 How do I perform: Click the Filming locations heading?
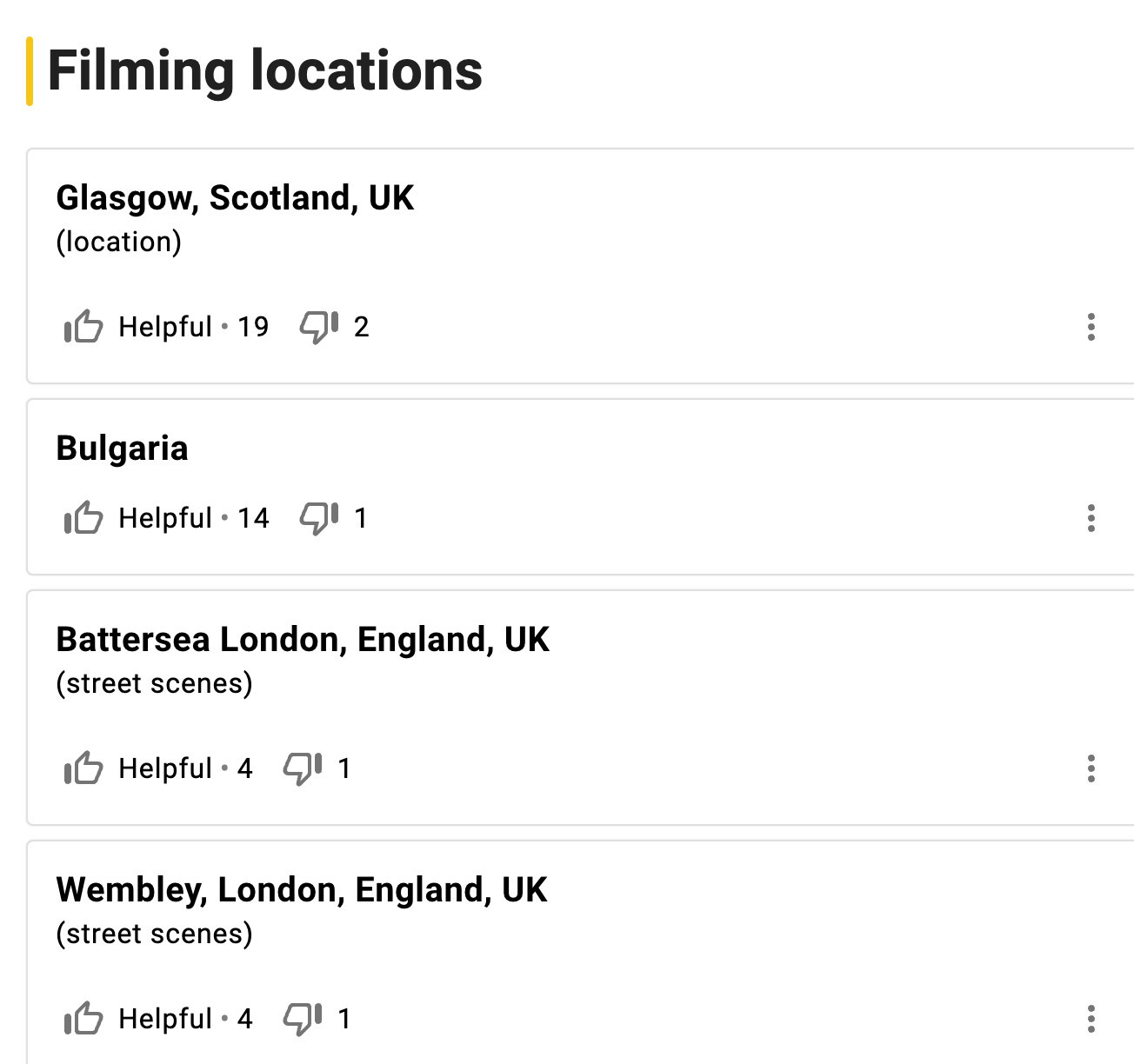tap(264, 71)
